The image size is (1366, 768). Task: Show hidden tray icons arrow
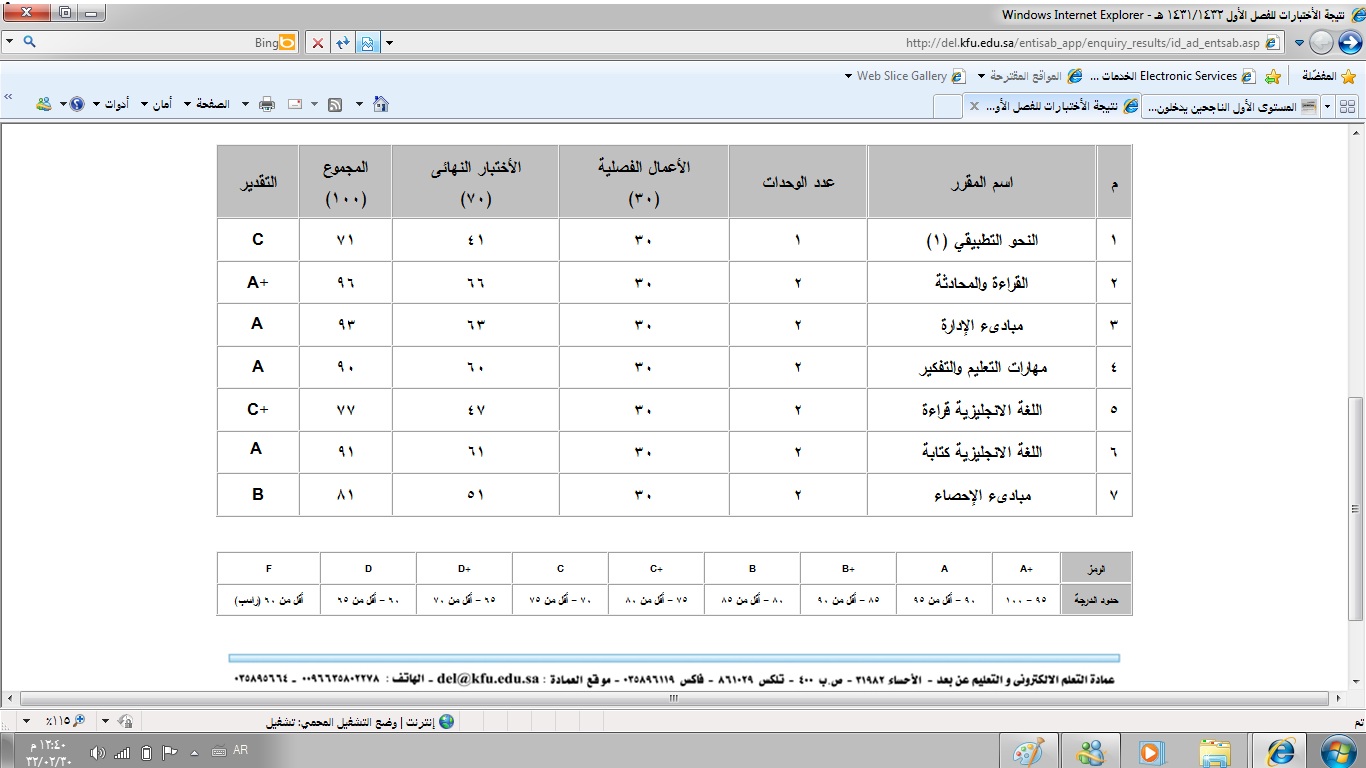pos(194,752)
